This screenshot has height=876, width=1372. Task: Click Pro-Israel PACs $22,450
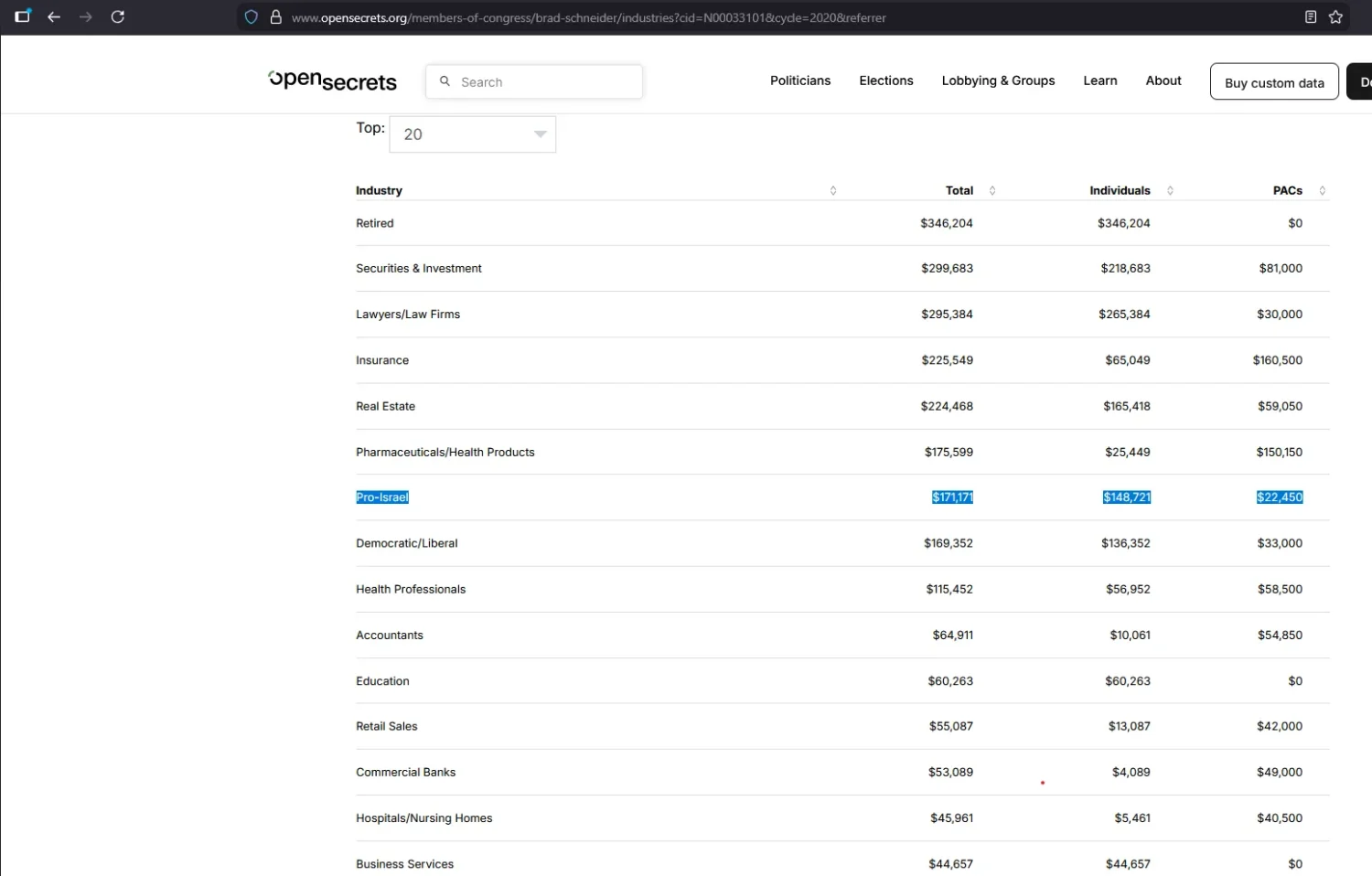tap(1280, 497)
